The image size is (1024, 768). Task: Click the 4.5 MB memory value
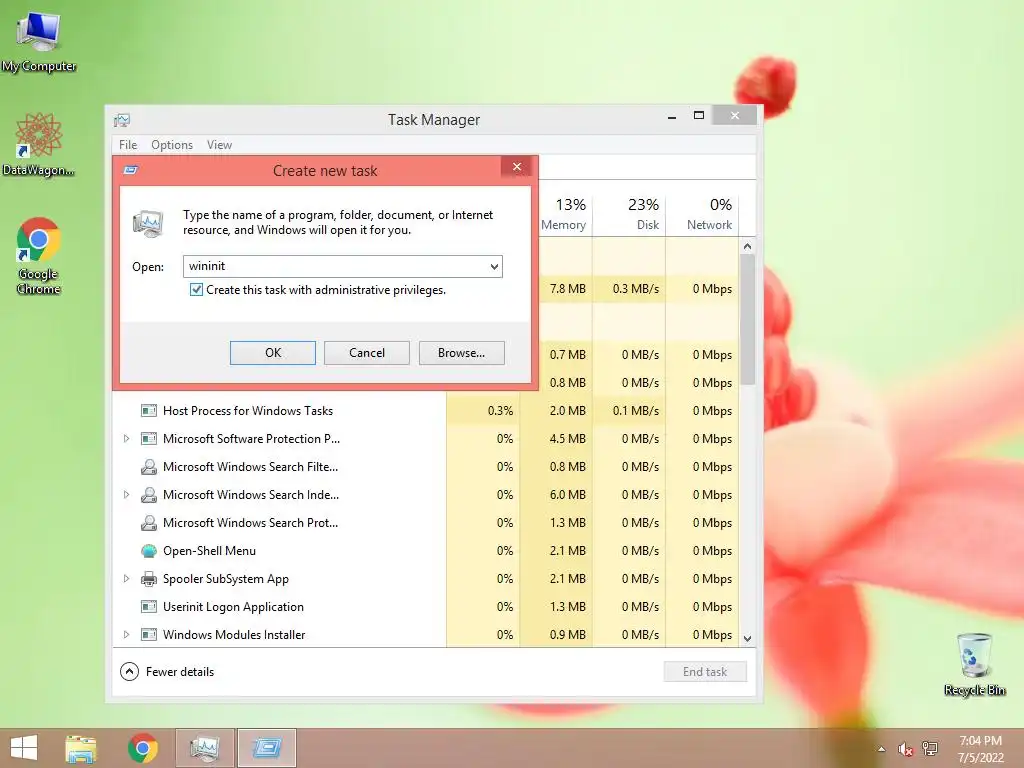tap(568, 439)
